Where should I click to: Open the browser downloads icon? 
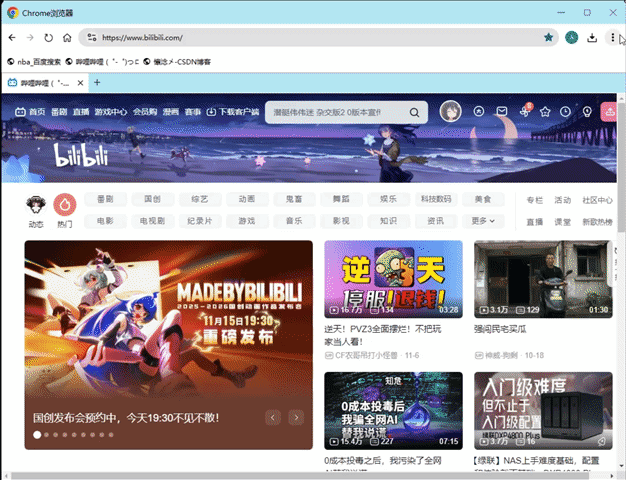click(x=592, y=38)
